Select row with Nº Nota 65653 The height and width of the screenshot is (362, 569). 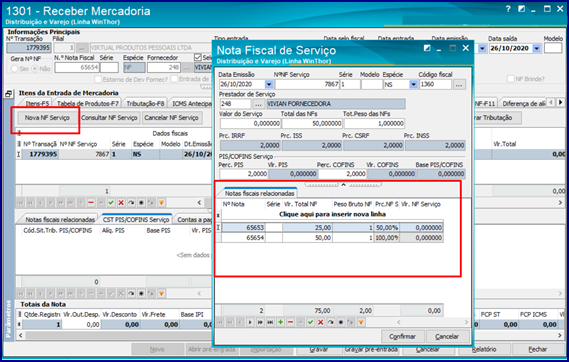click(x=332, y=227)
